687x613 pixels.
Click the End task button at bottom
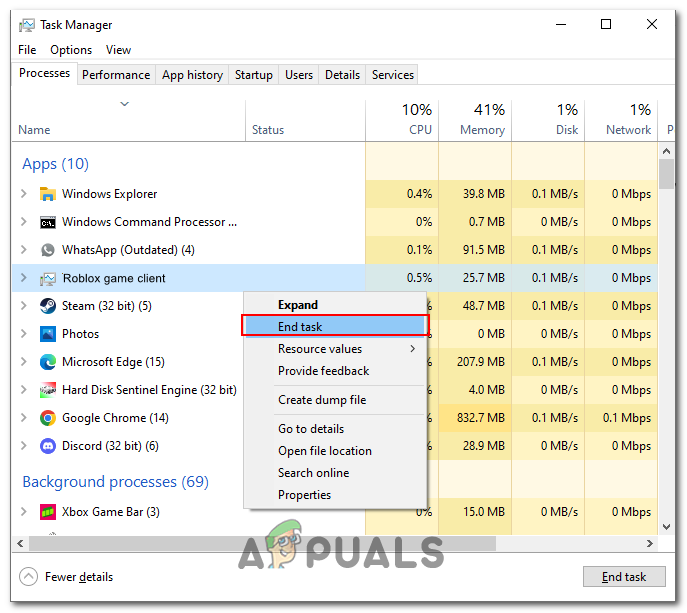point(624,577)
